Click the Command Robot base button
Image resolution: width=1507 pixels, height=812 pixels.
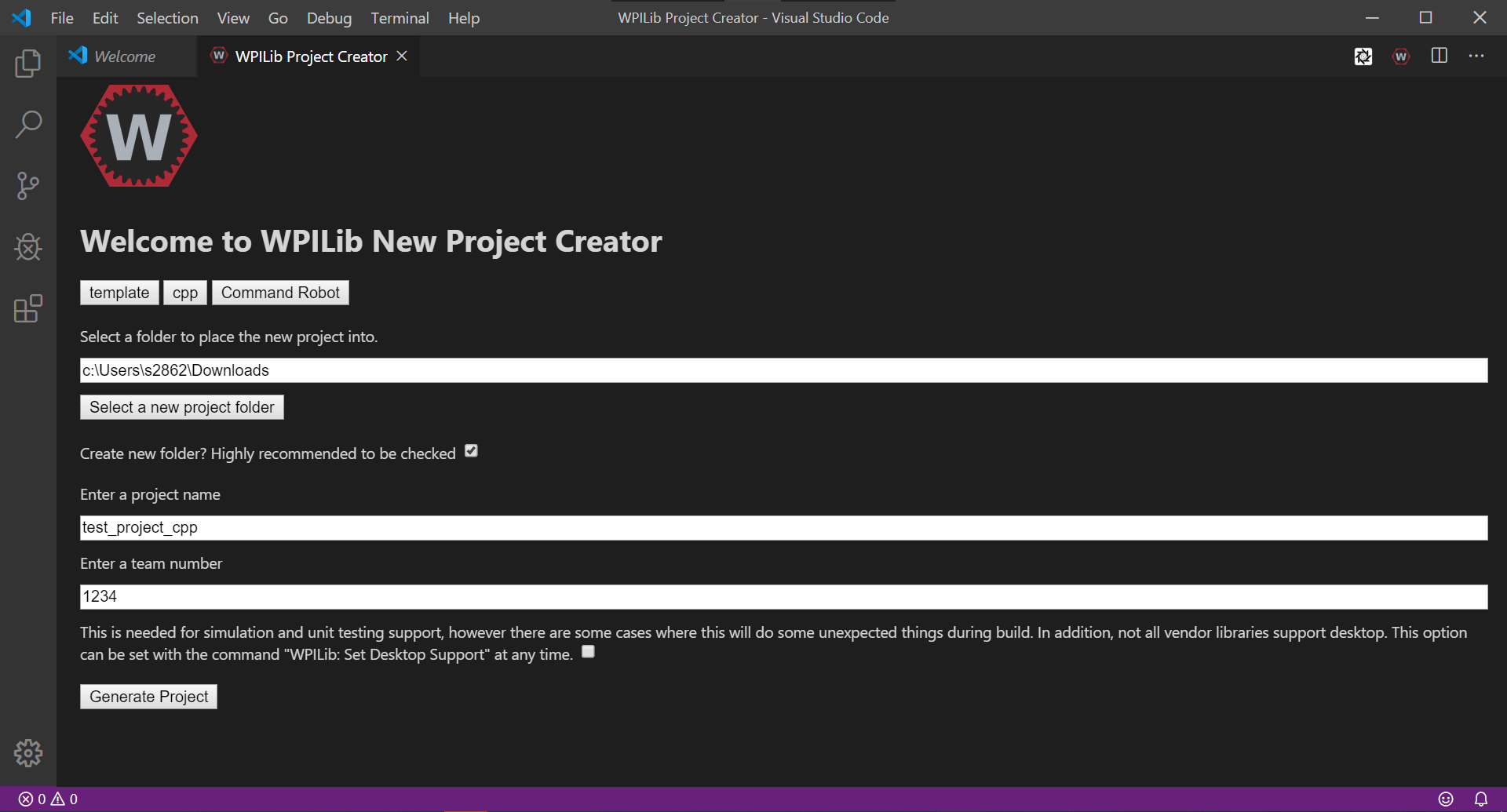pos(280,293)
